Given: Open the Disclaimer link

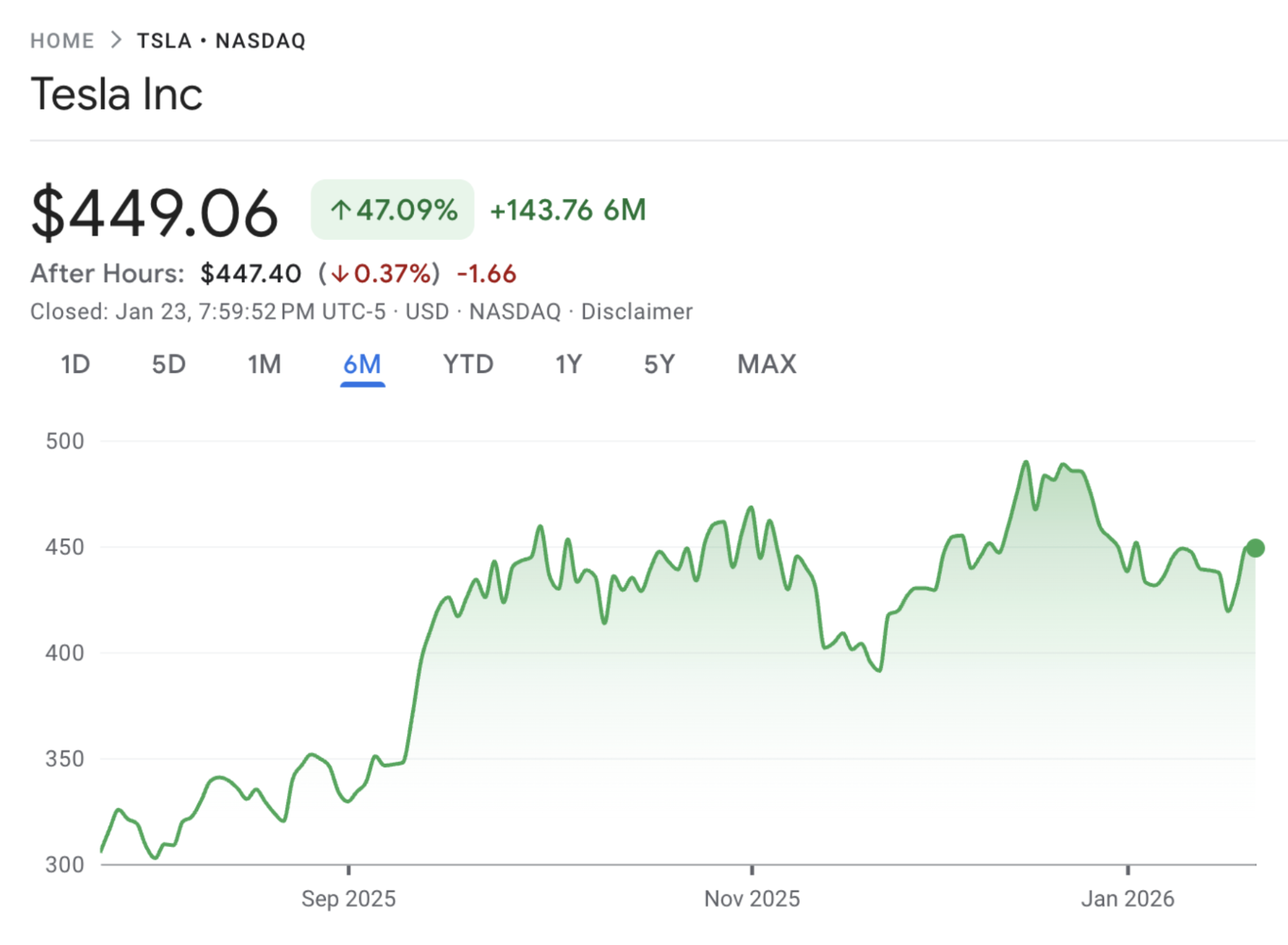Looking at the screenshot, I should 636,312.
